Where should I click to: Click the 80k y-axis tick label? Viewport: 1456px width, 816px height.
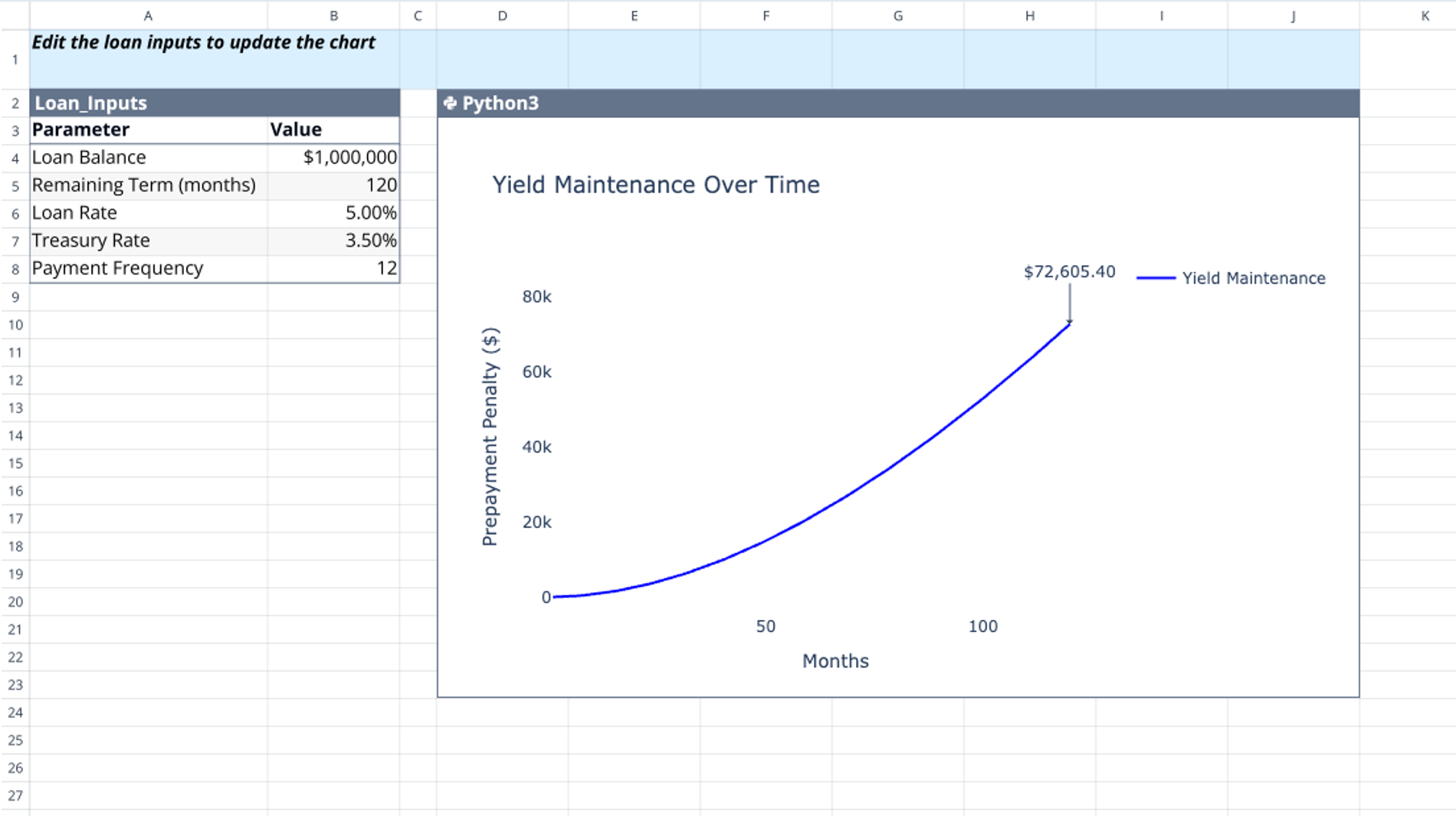[536, 297]
